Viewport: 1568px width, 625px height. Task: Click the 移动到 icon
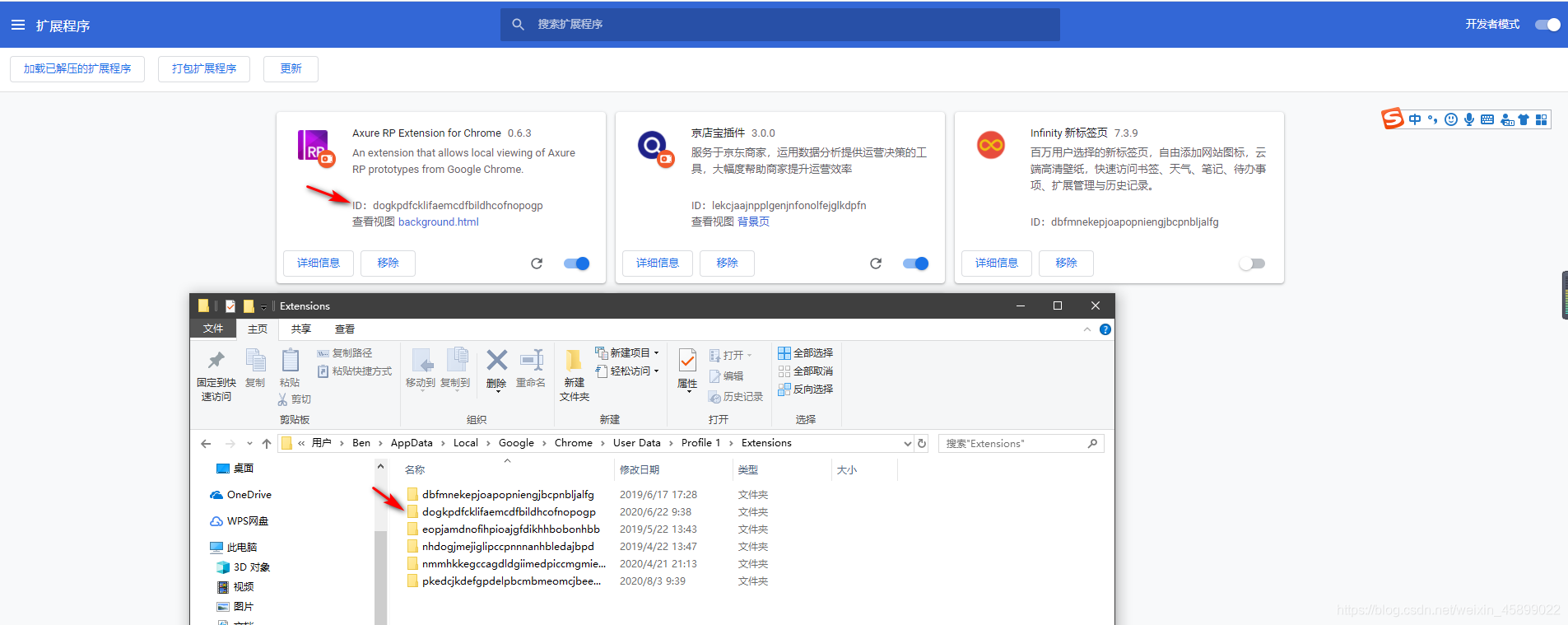click(421, 360)
